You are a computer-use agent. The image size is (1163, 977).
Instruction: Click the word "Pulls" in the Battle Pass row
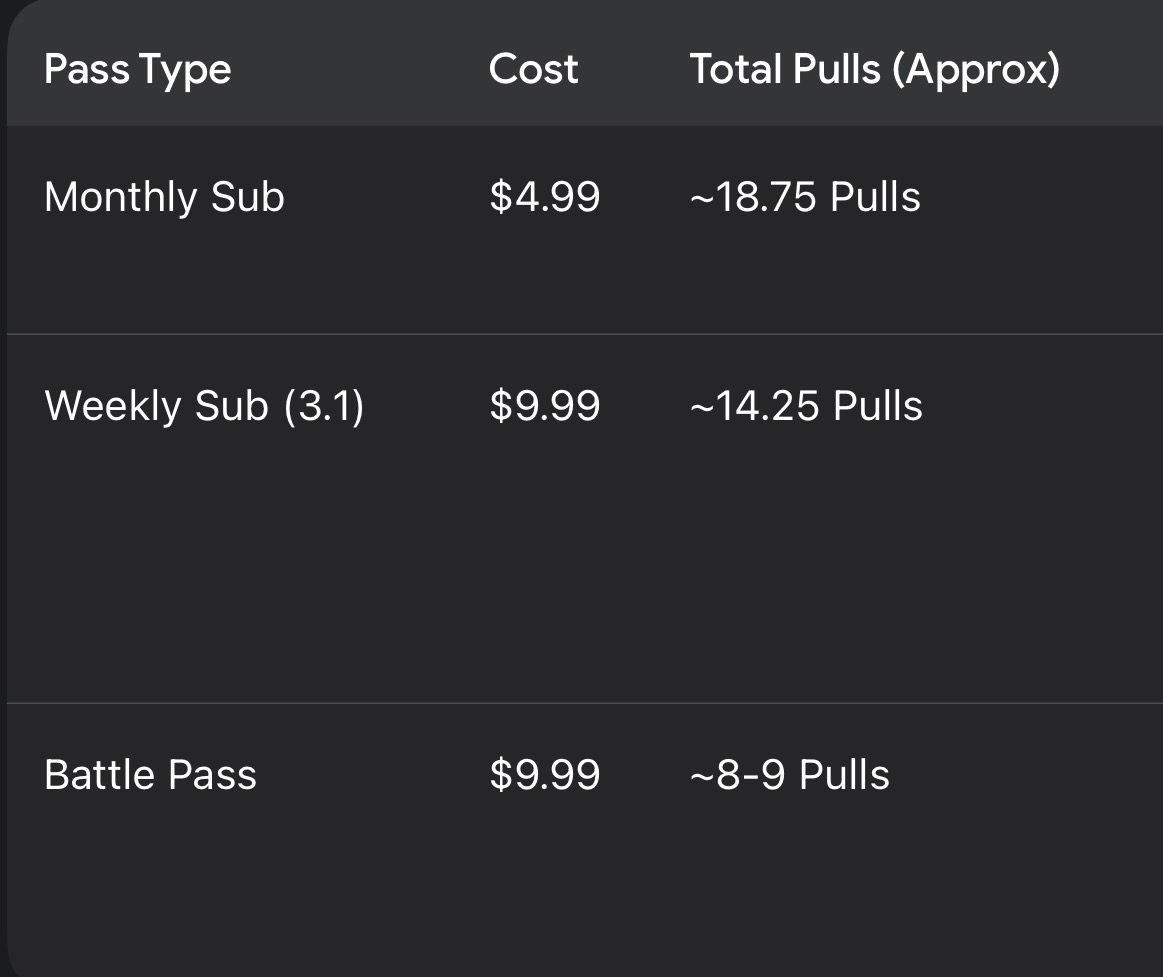pyautogui.click(x=845, y=775)
